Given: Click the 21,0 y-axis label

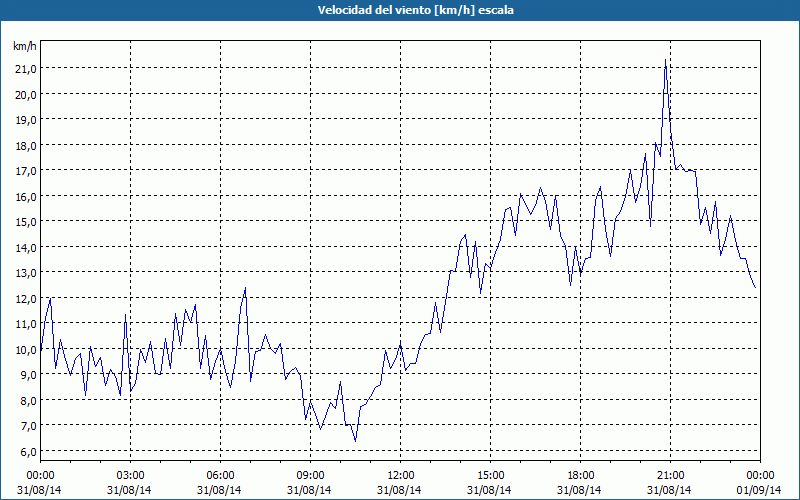Looking at the screenshot, I should 27,68.
